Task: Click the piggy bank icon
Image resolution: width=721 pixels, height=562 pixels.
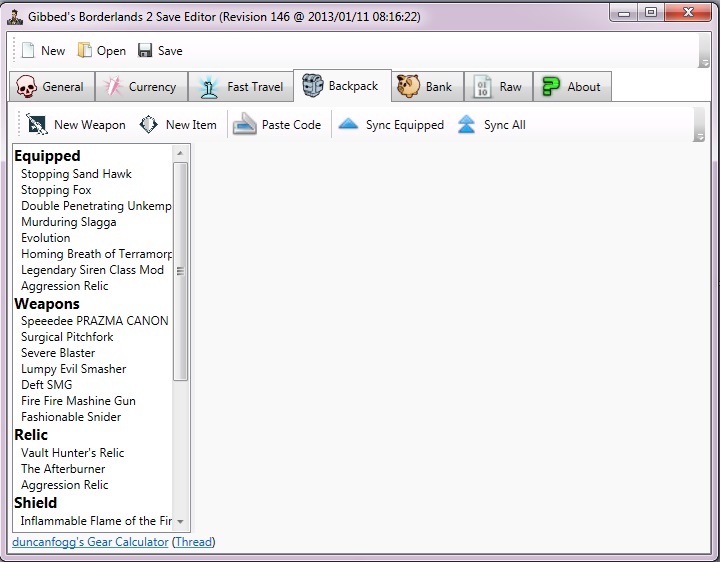Action: click(408, 86)
